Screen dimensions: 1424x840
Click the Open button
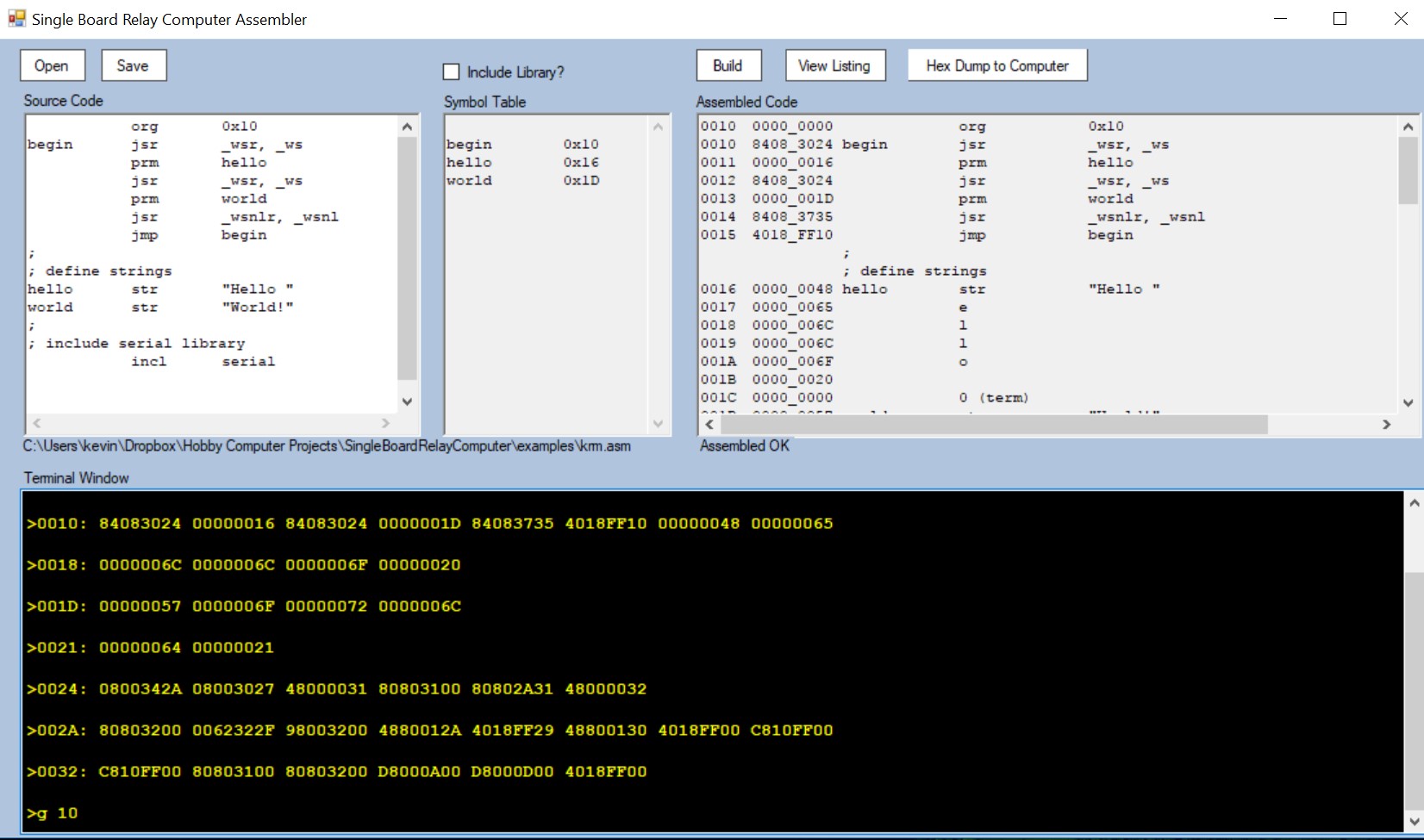52,65
